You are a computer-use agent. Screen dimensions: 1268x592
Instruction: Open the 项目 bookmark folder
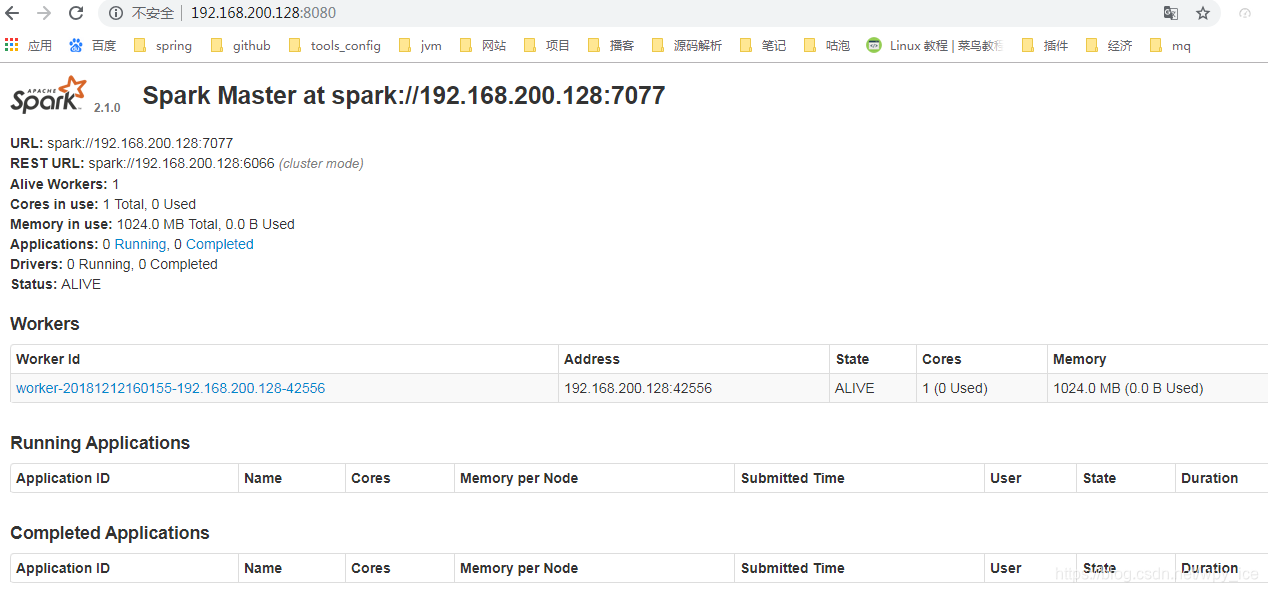(547, 45)
